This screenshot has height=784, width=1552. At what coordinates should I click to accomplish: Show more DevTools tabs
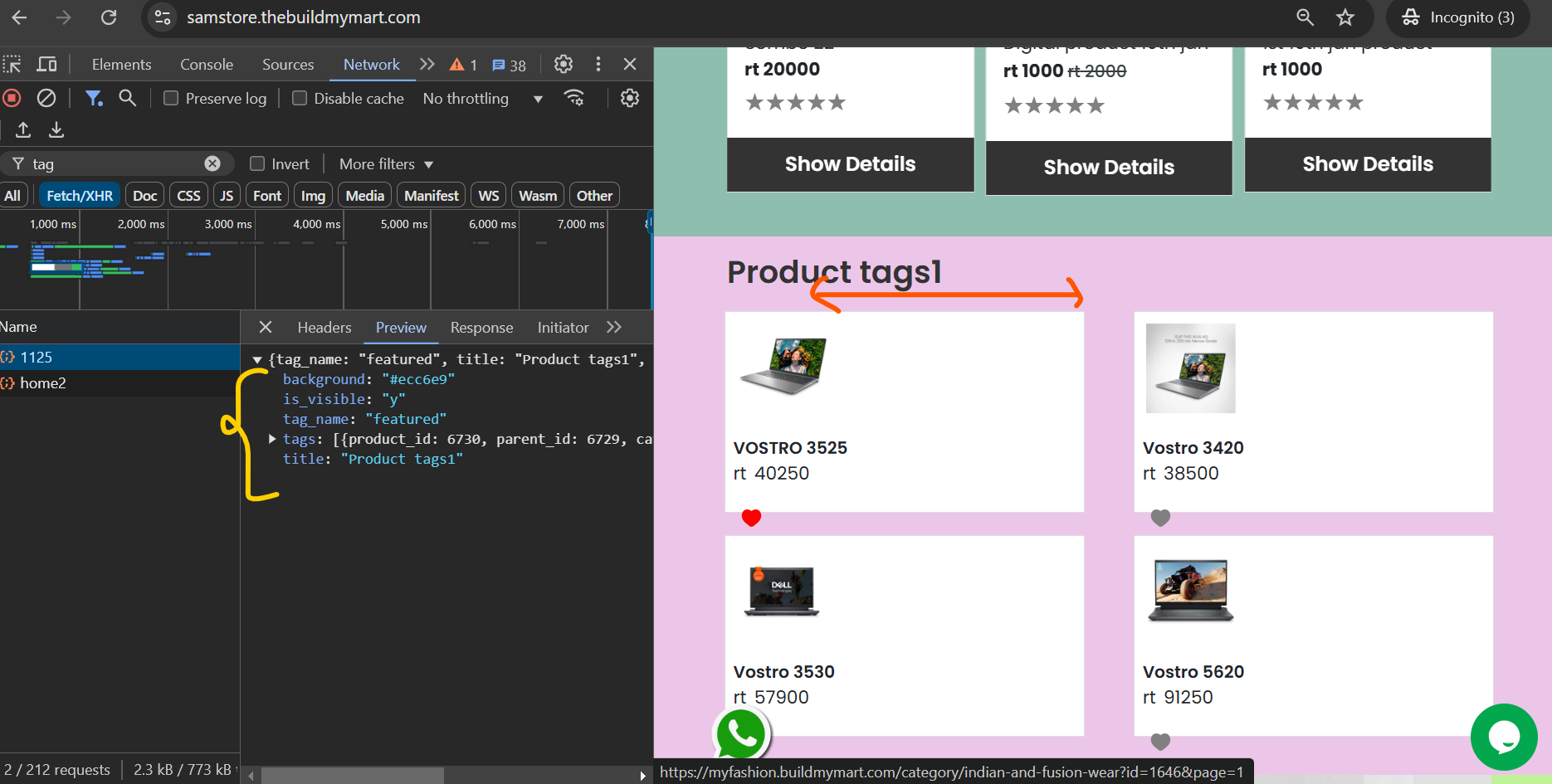tap(427, 64)
